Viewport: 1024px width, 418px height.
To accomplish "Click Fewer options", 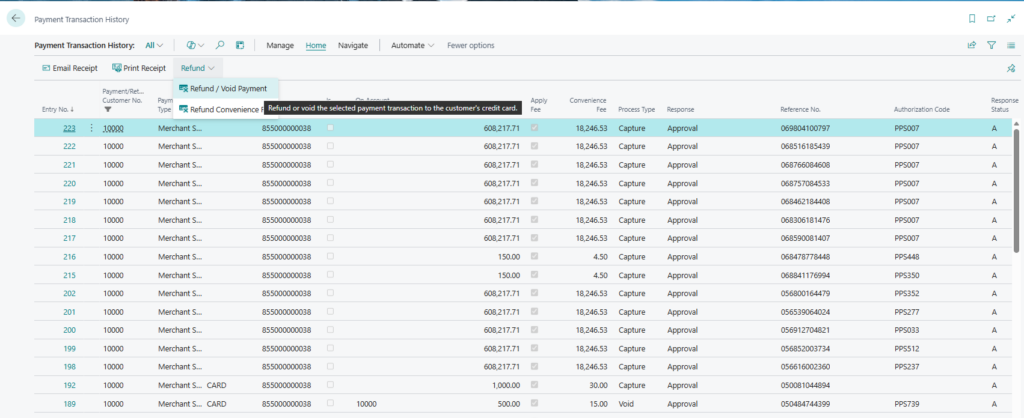I will coord(471,46).
